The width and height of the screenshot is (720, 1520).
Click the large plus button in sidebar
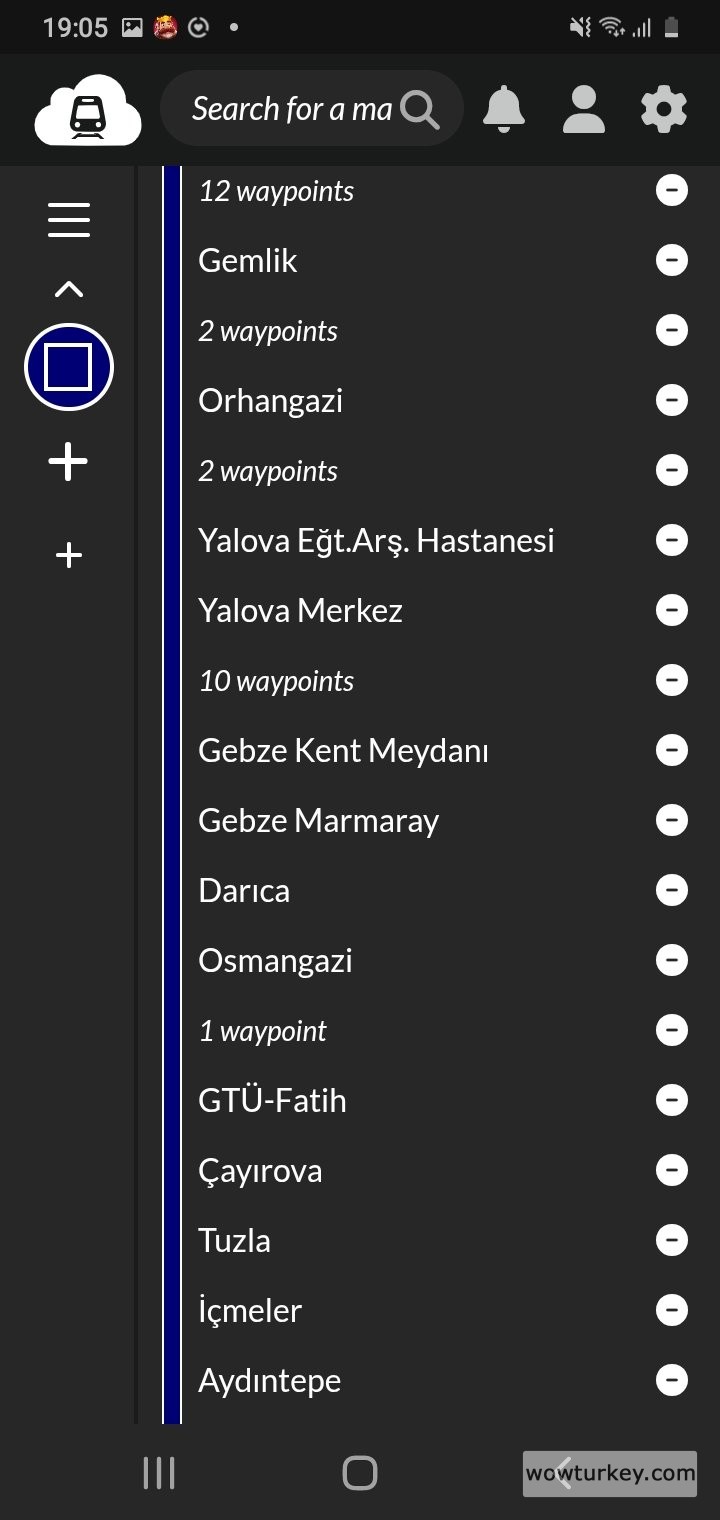69,462
